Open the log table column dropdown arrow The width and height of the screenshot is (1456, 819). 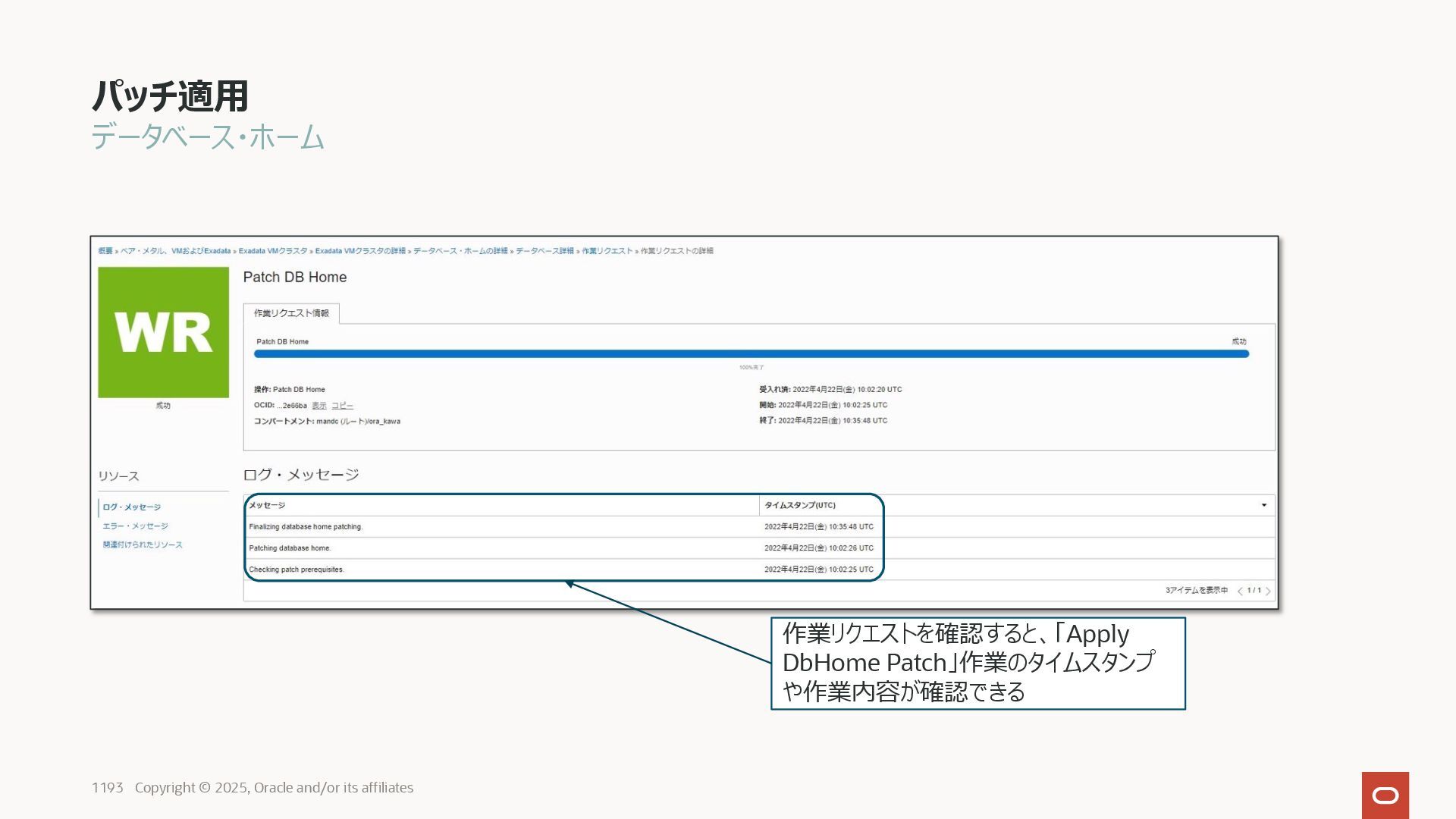(x=1263, y=505)
